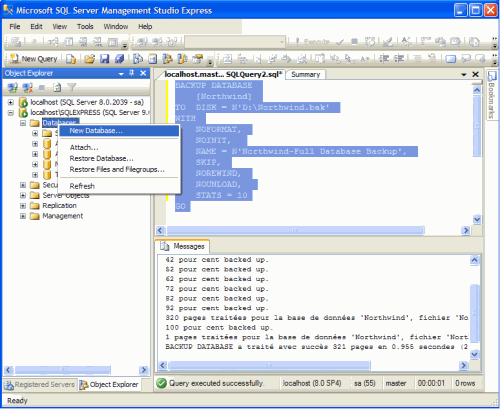The width and height of the screenshot is (500, 409).
Task: Open the View menu
Action: [60, 27]
